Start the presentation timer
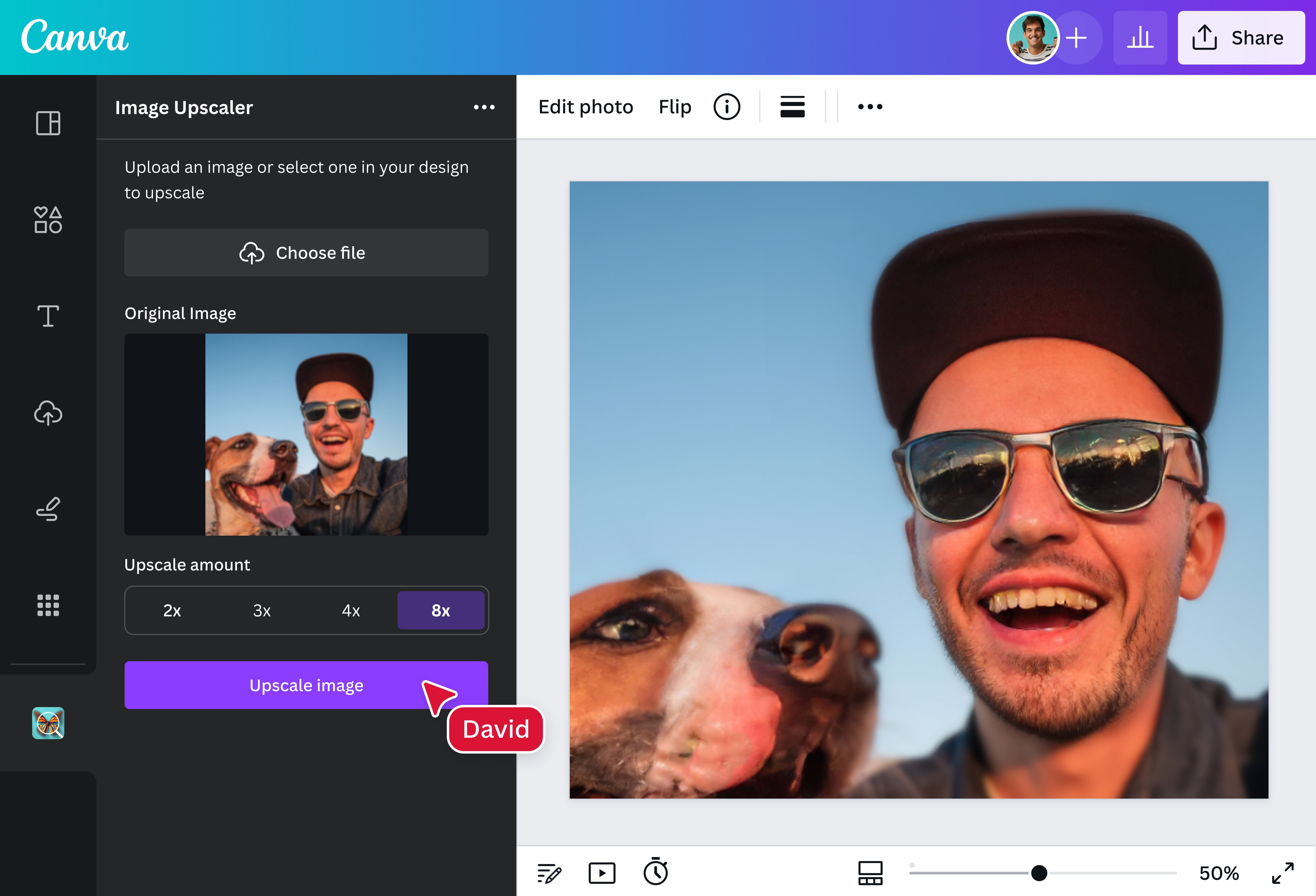1316x896 pixels. [656, 872]
